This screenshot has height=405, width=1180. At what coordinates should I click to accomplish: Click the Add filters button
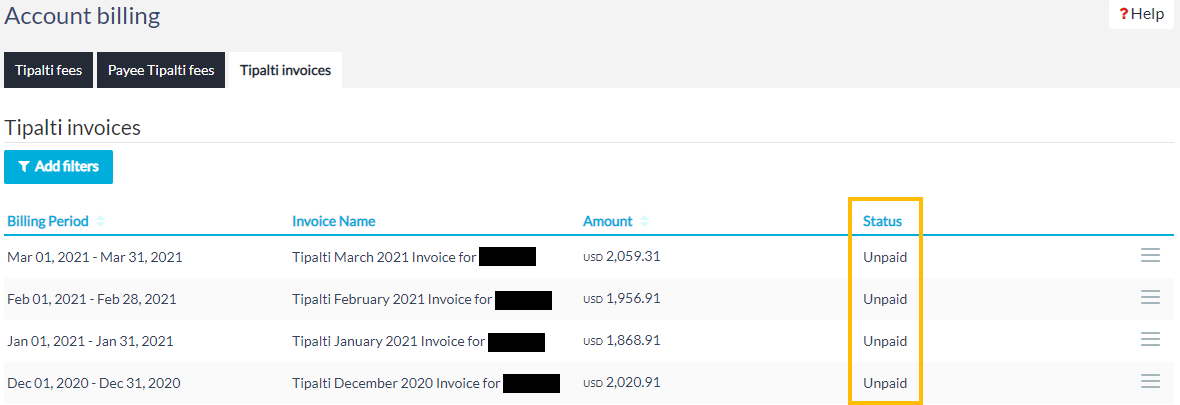(58, 167)
